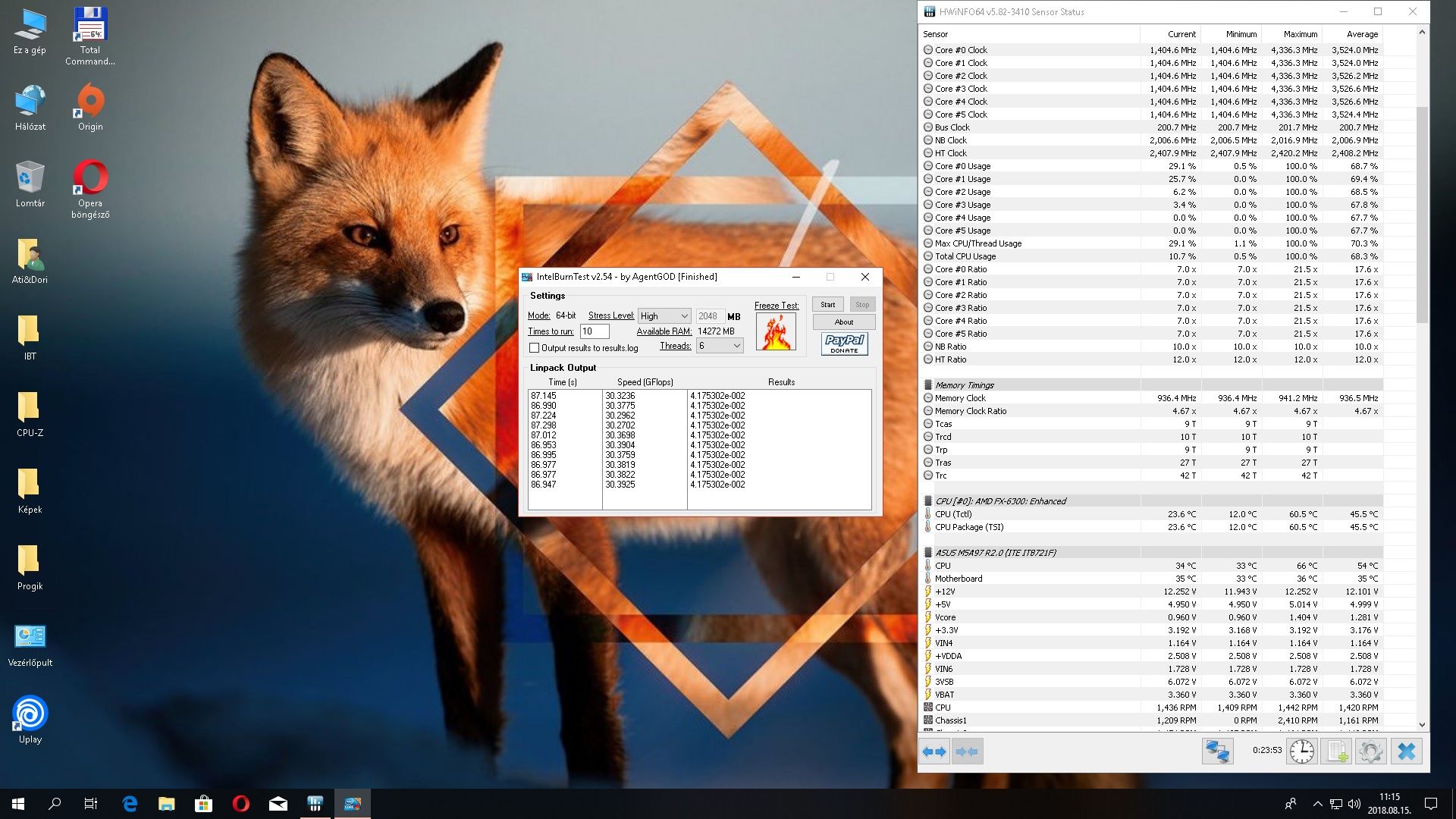This screenshot has height=819, width=1456.
Task: Start HWiNFO logging via the sheet icon
Action: pyautogui.click(x=1335, y=752)
